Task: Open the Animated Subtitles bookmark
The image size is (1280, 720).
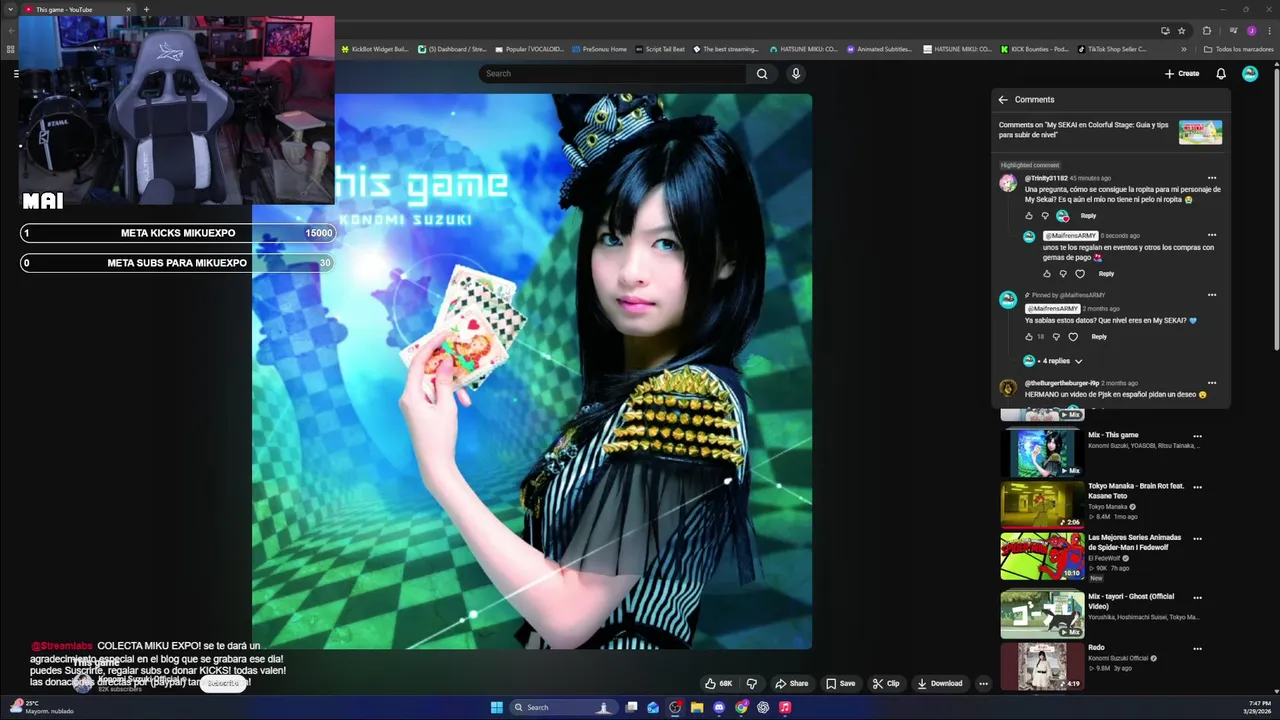Action: pyautogui.click(x=878, y=49)
